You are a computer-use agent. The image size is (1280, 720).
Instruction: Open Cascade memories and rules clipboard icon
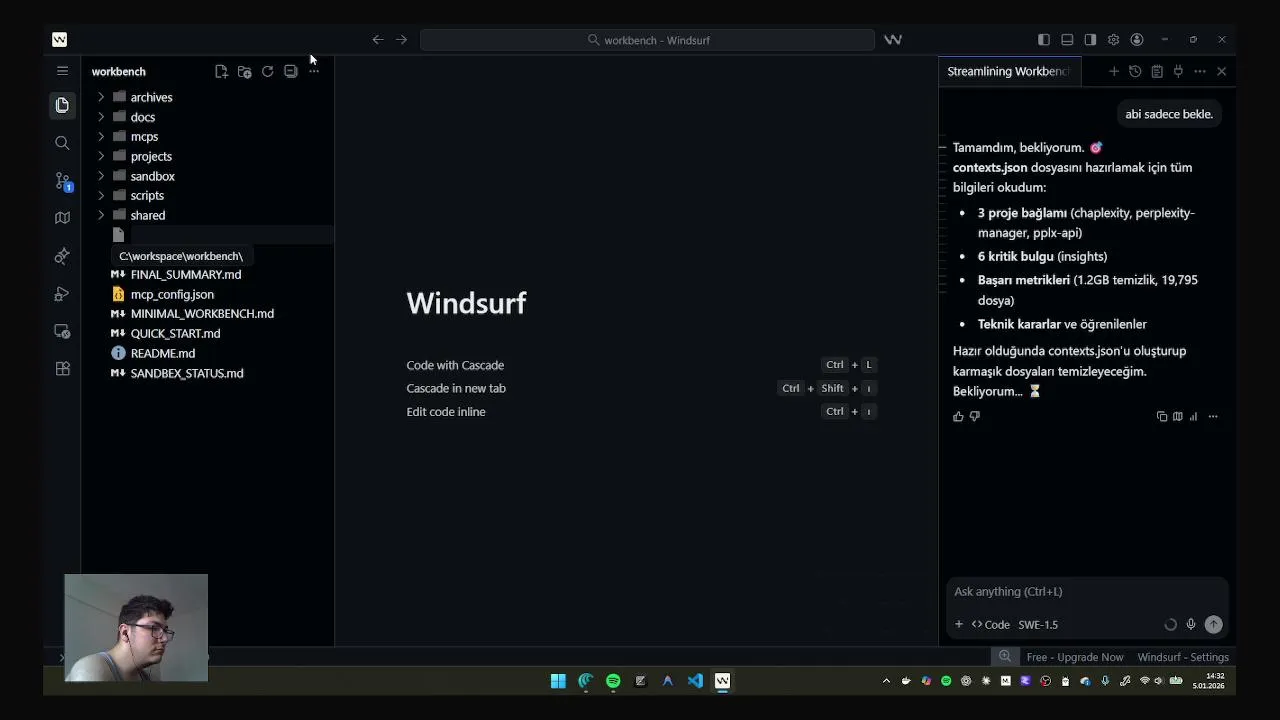coord(1157,71)
